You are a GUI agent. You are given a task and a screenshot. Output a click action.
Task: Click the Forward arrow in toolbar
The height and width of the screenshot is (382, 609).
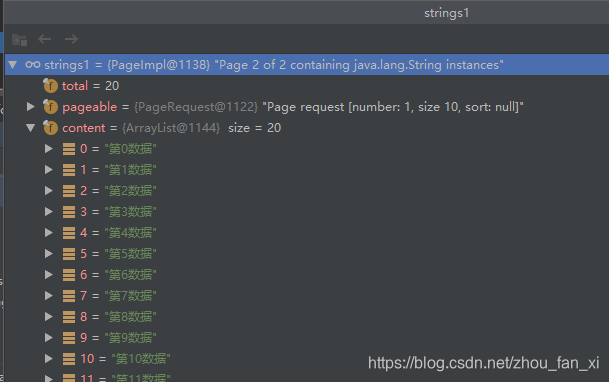[71, 39]
